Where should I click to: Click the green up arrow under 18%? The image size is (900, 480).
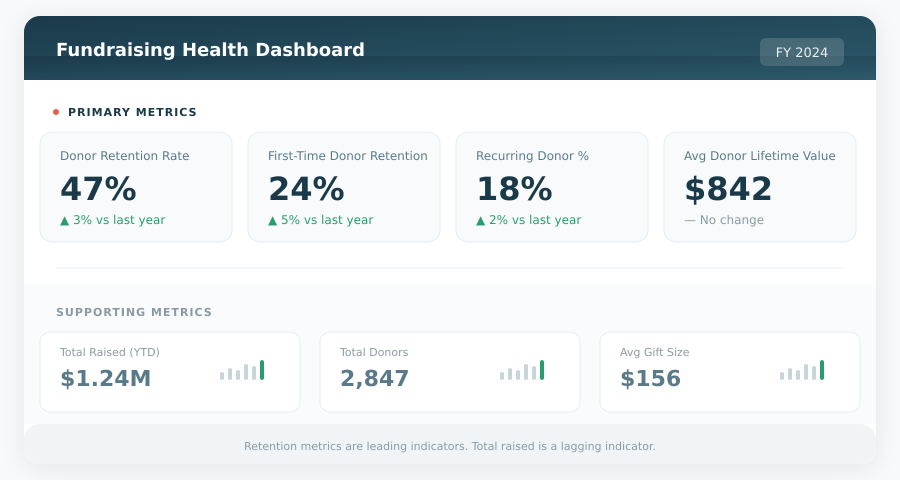coord(481,220)
